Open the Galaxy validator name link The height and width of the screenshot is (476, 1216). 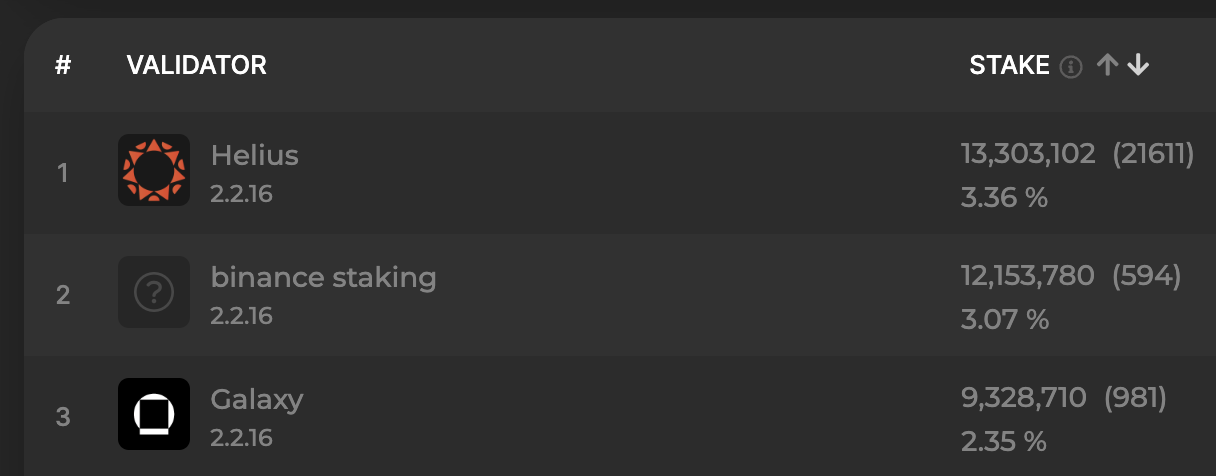click(257, 400)
